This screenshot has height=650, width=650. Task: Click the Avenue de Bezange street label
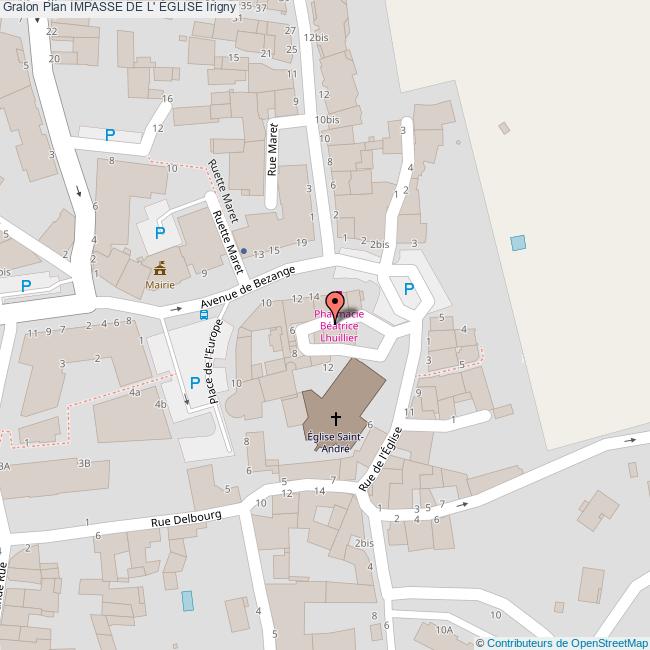(x=248, y=287)
